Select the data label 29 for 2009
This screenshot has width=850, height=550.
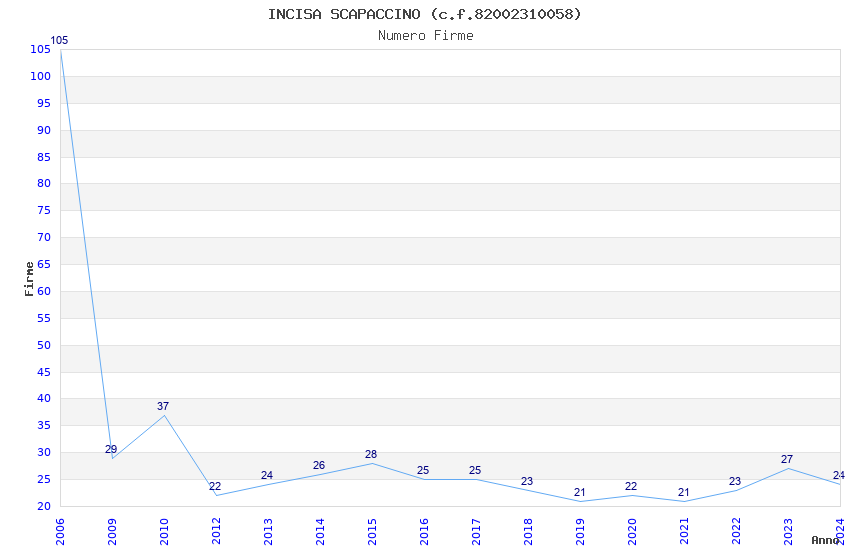(111, 449)
